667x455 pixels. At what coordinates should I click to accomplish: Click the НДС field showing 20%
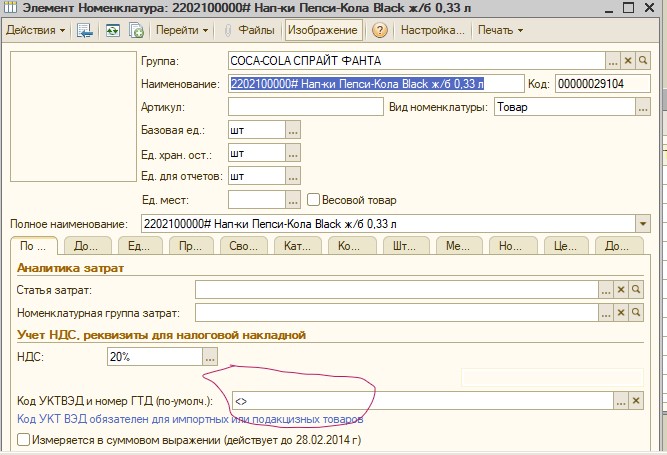(x=154, y=357)
